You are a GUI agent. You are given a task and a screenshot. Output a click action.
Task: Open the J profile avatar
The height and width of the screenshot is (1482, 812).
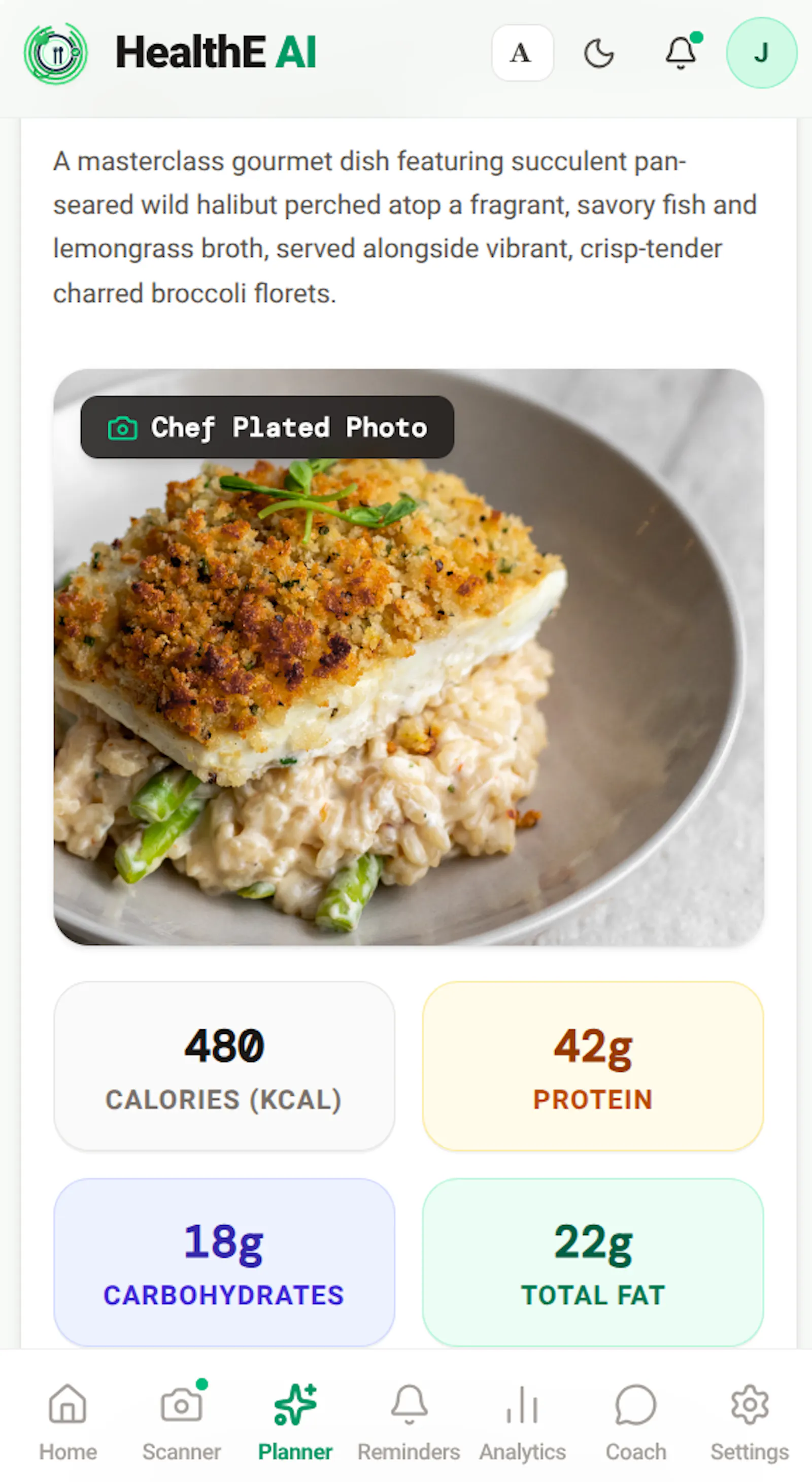(x=761, y=53)
